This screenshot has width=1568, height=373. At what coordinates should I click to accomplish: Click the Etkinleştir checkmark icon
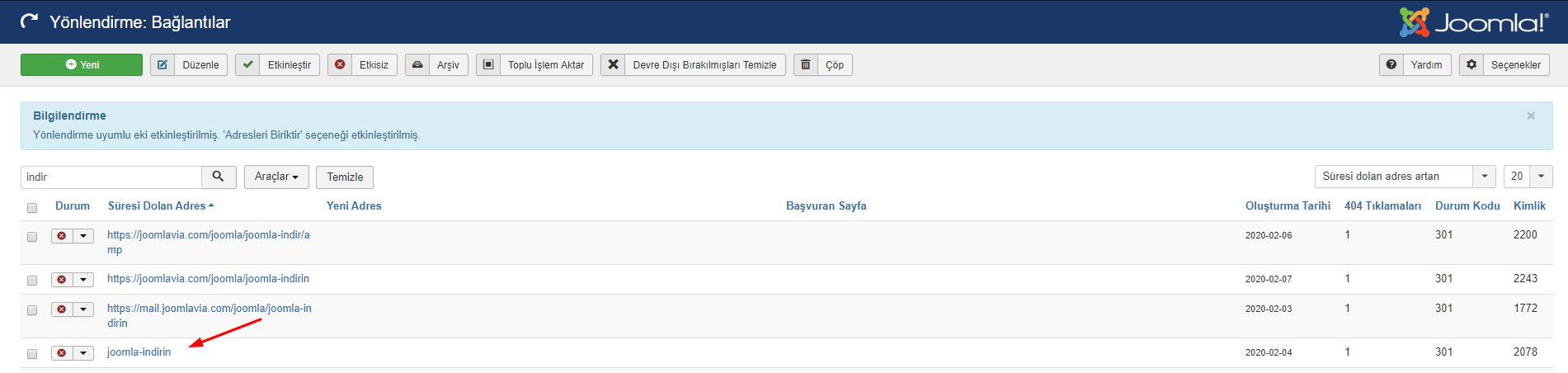click(247, 65)
